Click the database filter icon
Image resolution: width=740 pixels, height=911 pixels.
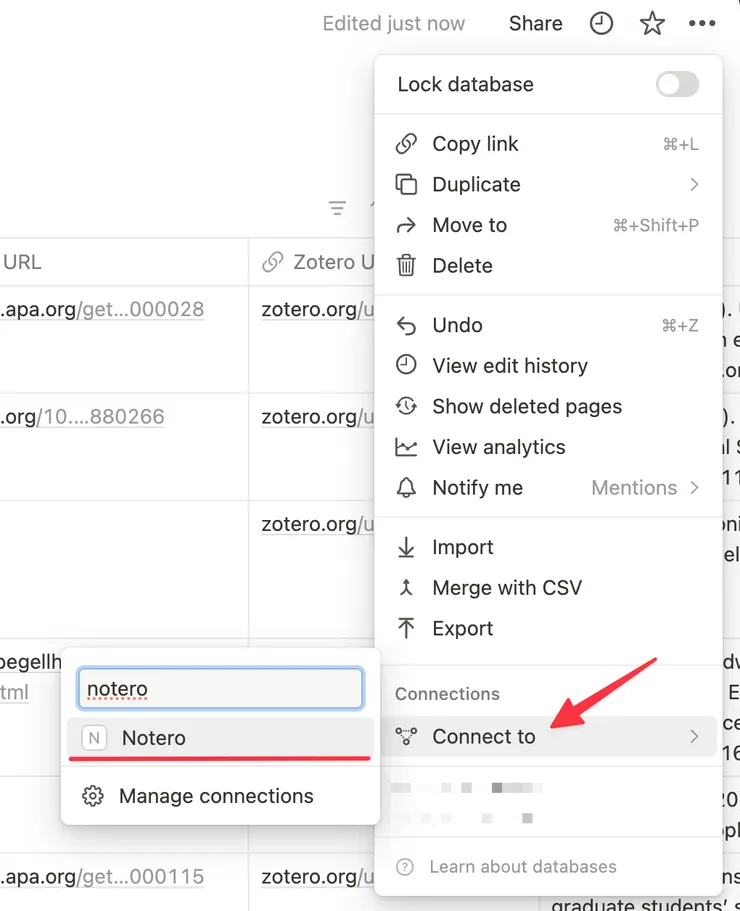click(338, 208)
